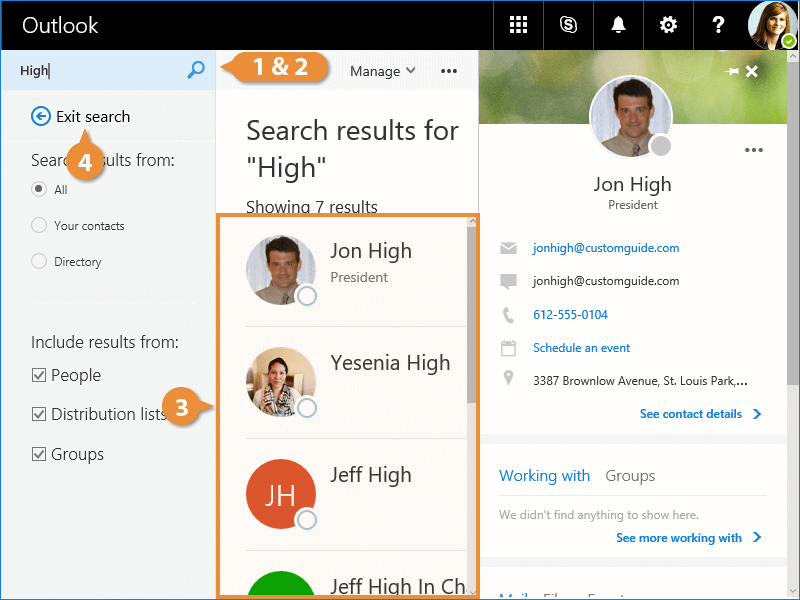
Task: Show notifications bell panel
Action: tap(618, 25)
